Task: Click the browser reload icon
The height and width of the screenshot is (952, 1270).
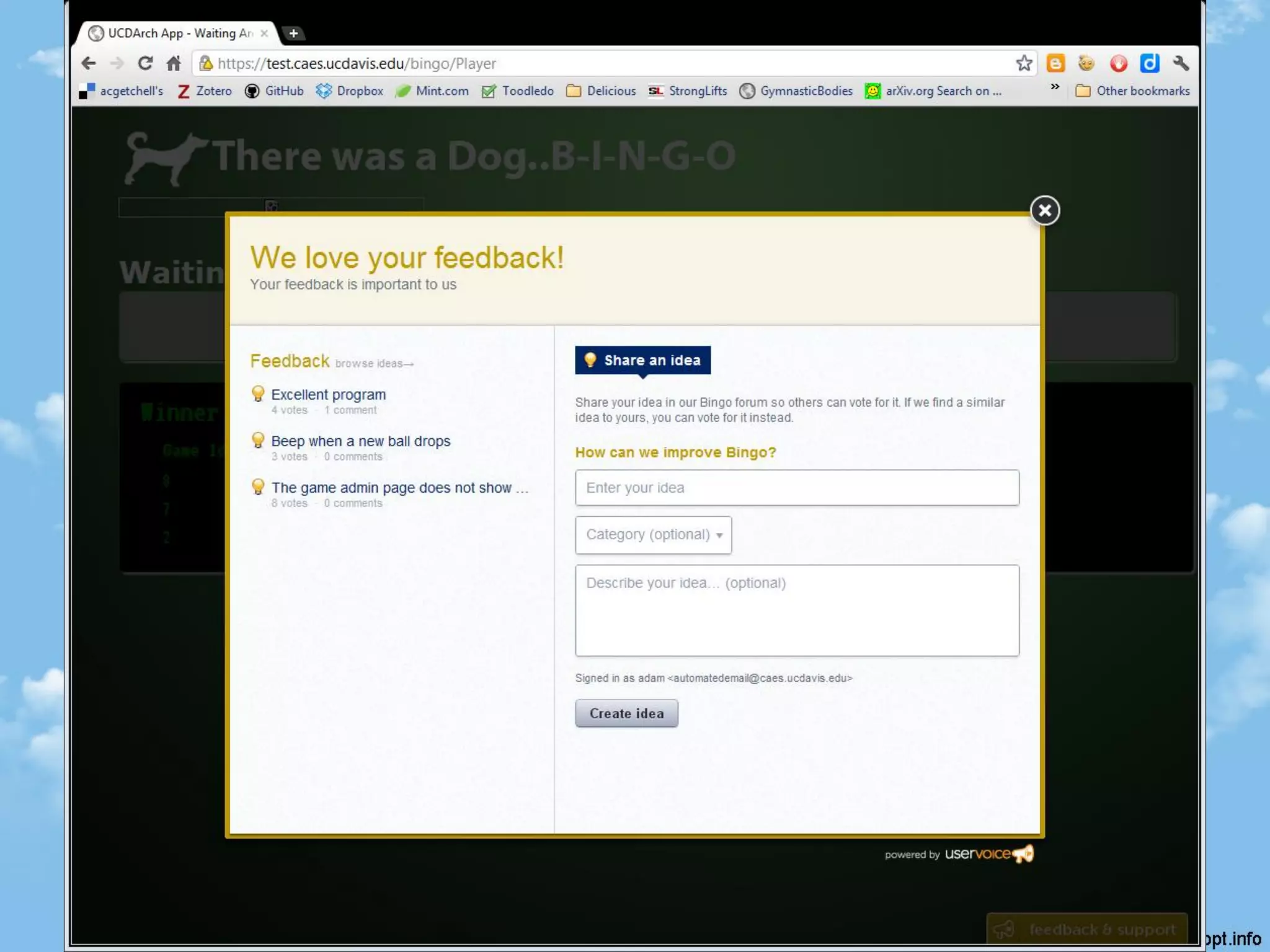Action: (145, 63)
